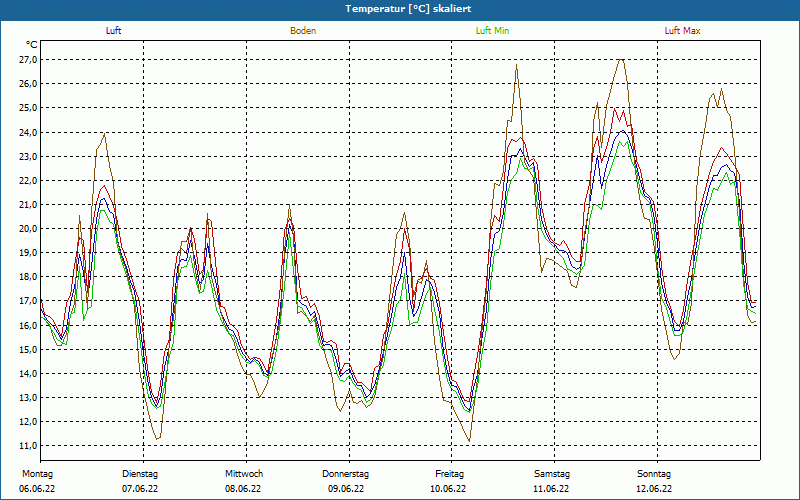Click the Sonntag day label
Screen dimensions: 800x500
point(654,474)
